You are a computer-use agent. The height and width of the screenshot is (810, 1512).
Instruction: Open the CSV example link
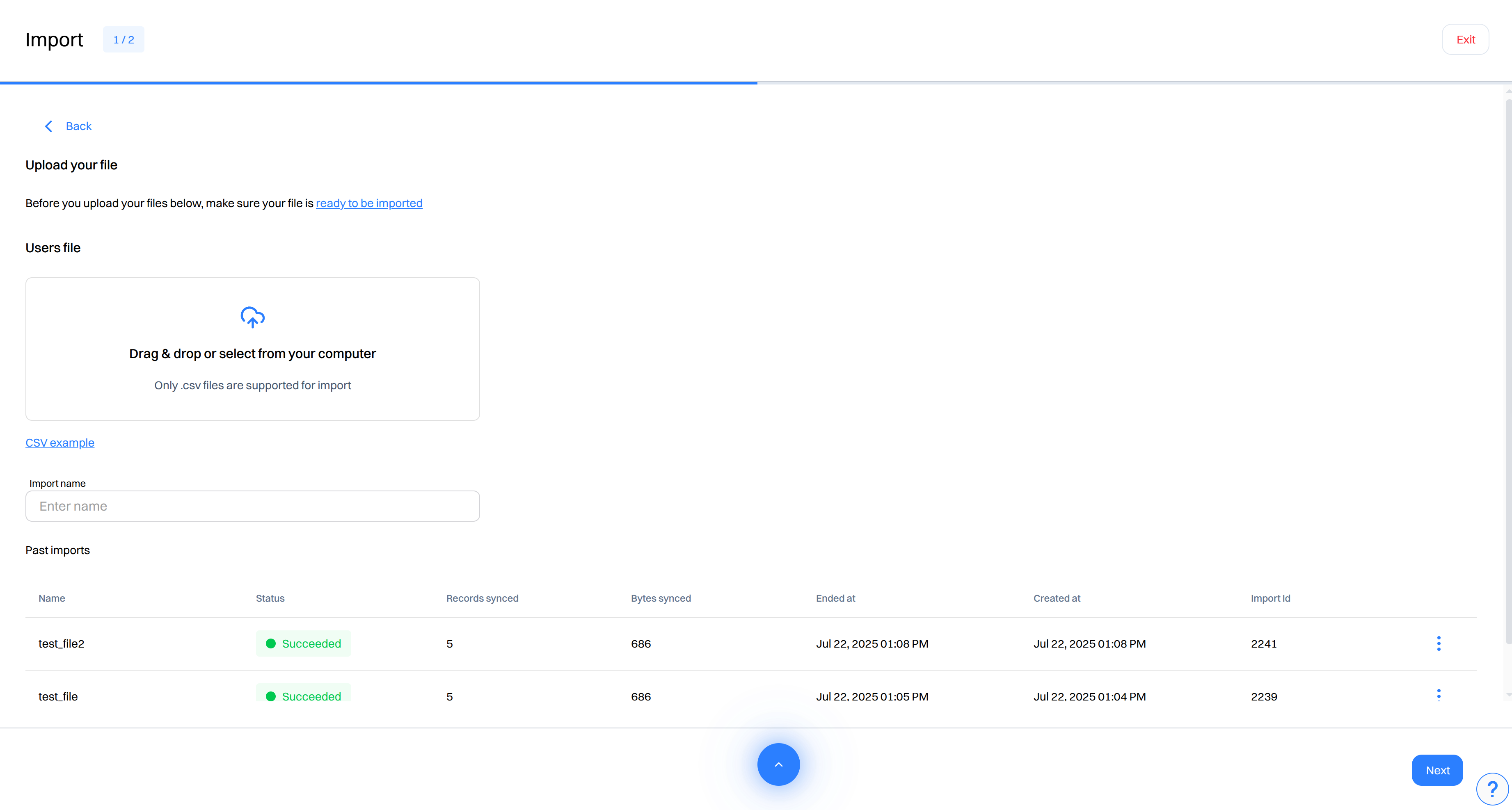[x=60, y=443]
